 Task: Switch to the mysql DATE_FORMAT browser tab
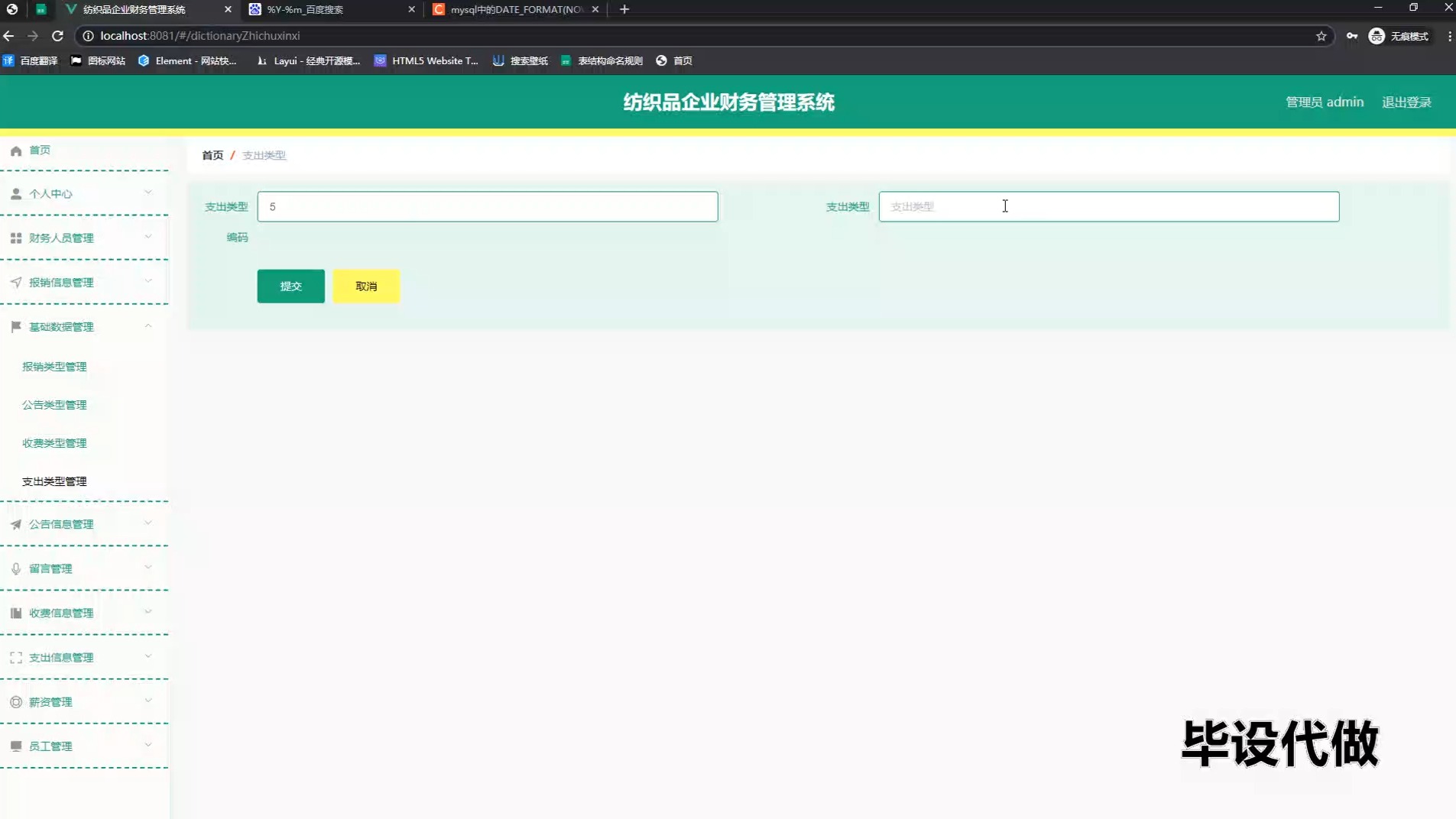point(516,9)
